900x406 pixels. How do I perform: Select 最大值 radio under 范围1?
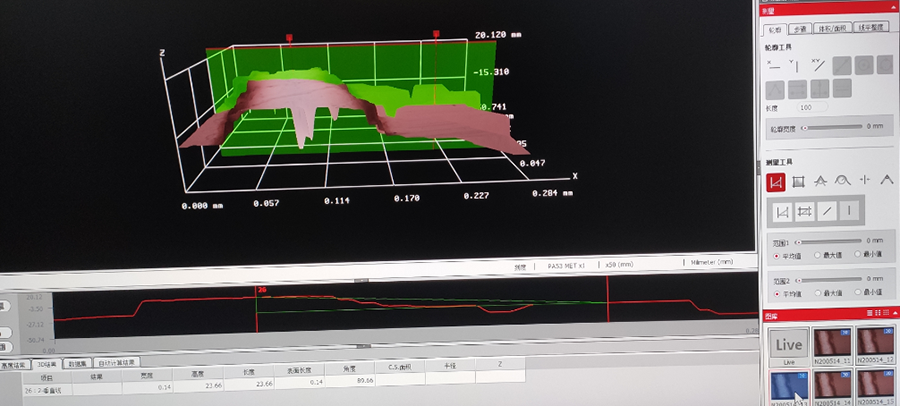pos(817,255)
